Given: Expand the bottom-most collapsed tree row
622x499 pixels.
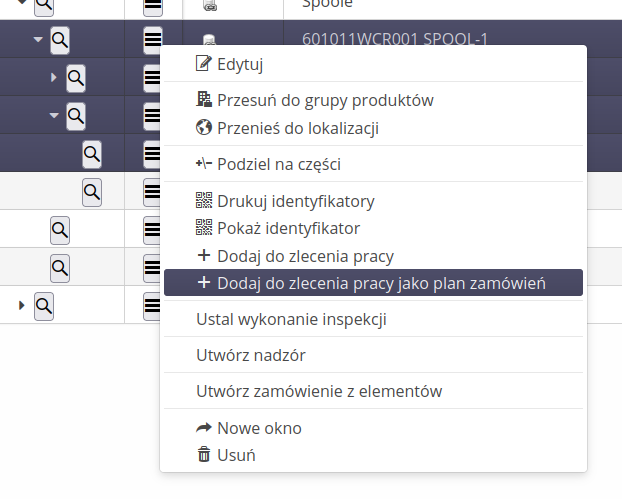Looking at the screenshot, I should [x=22, y=304].
